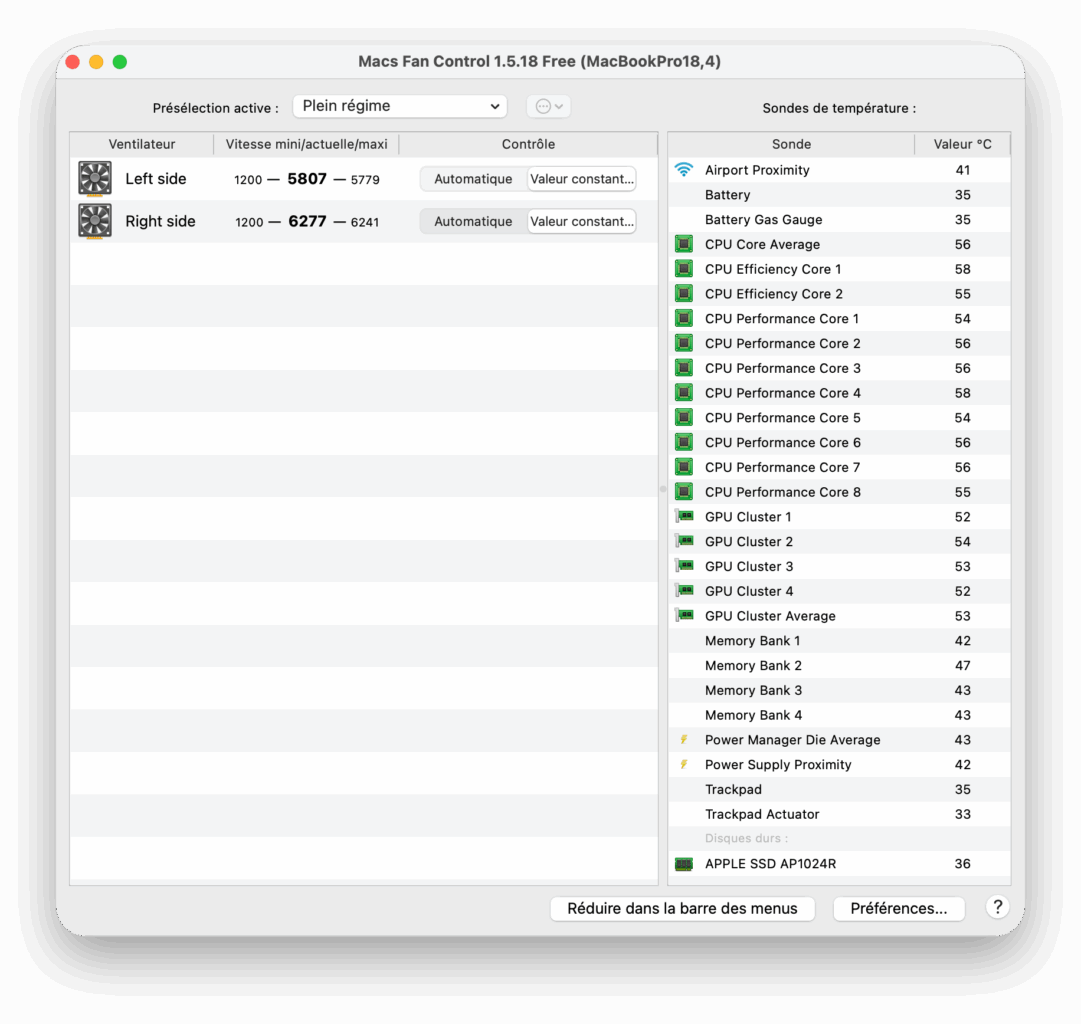Image resolution: width=1081 pixels, height=1024 pixels.
Task: Click the GPU Cluster 1 card icon
Action: [684, 516]
